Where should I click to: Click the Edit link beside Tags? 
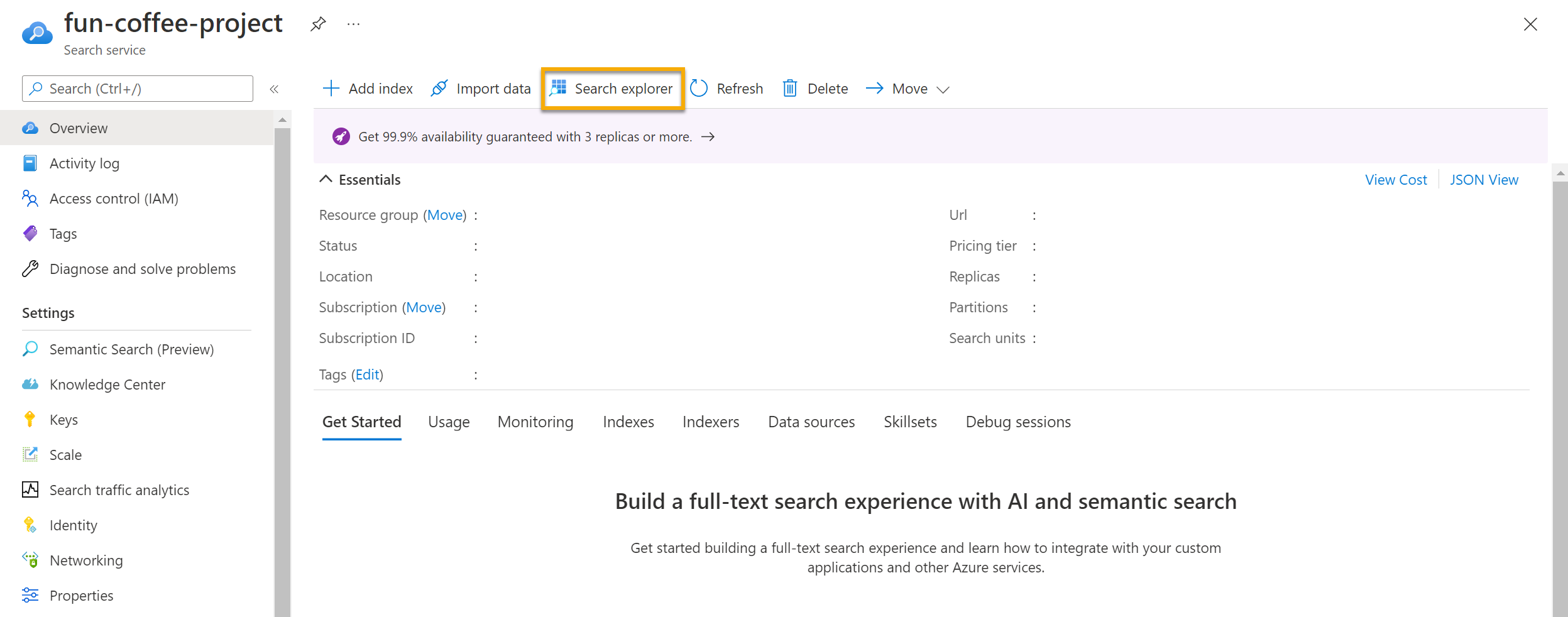pyautogui.click(x=368, y=374)
